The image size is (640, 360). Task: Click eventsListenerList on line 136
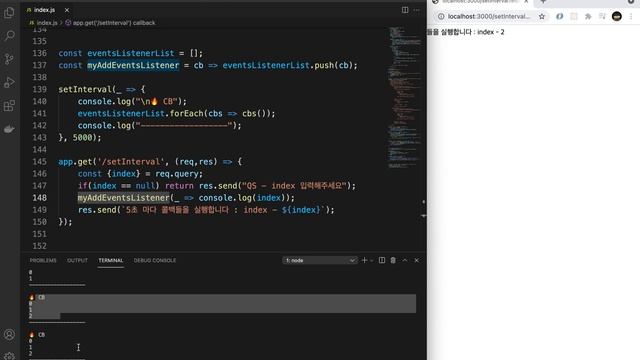pos(131,53)
